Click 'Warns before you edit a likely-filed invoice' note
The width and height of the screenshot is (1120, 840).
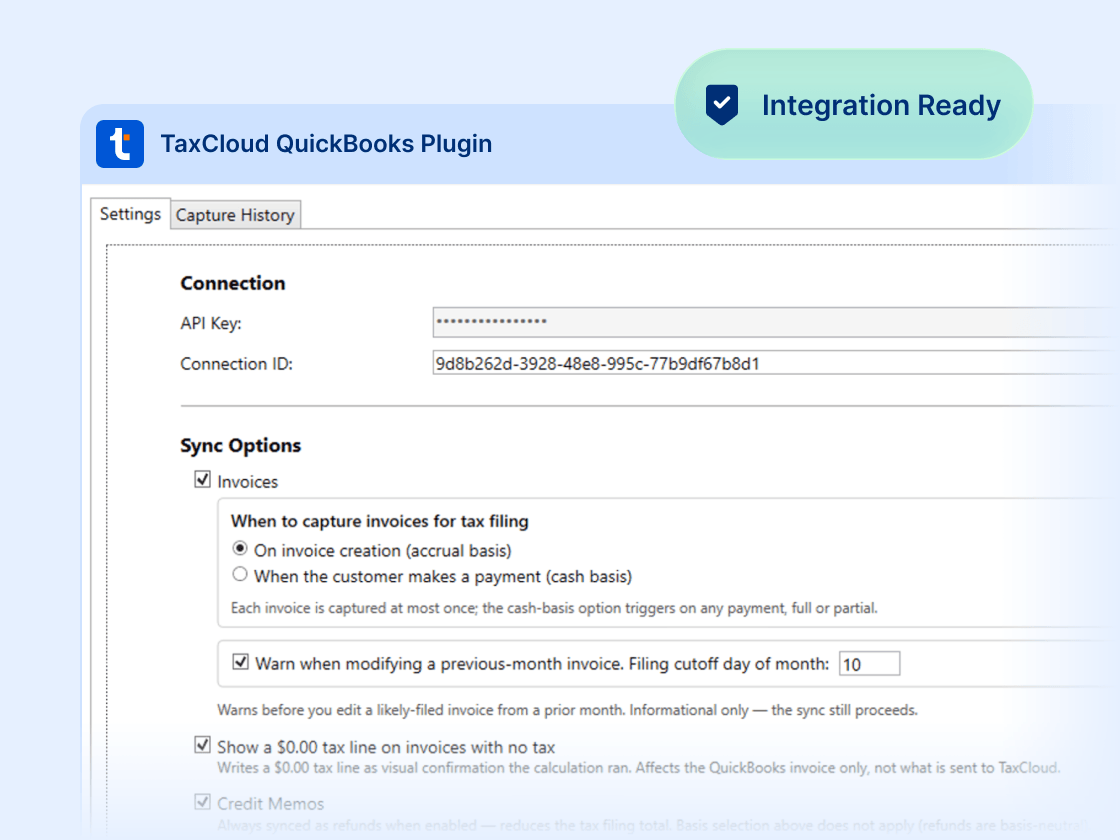pos(567,710)
